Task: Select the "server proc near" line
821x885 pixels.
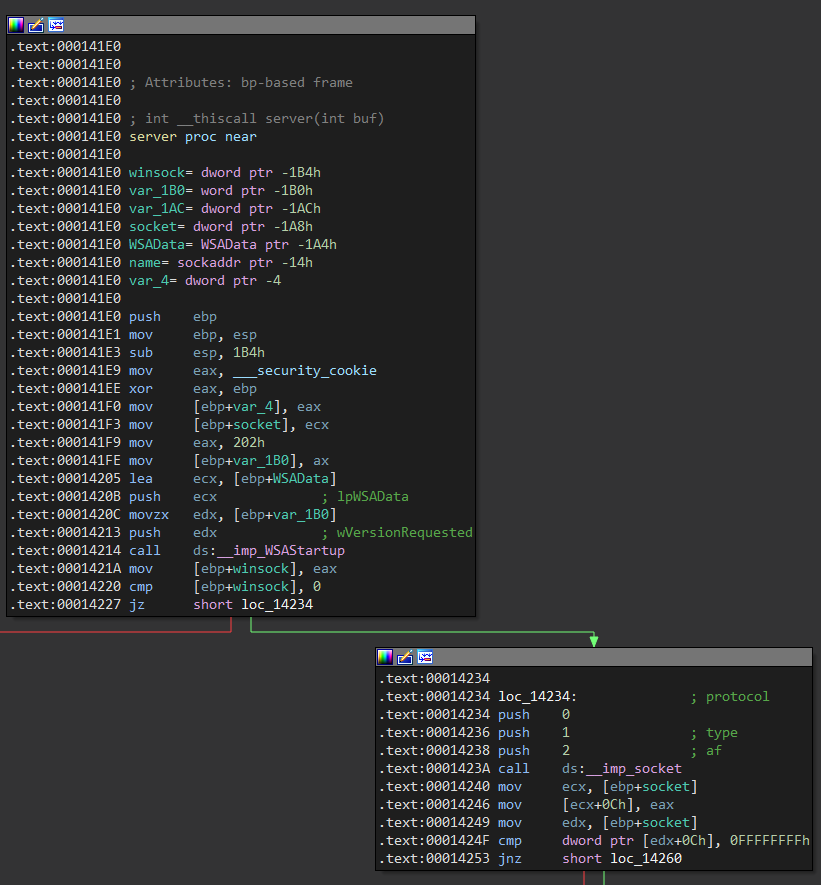Action: (x=193, y=137)
